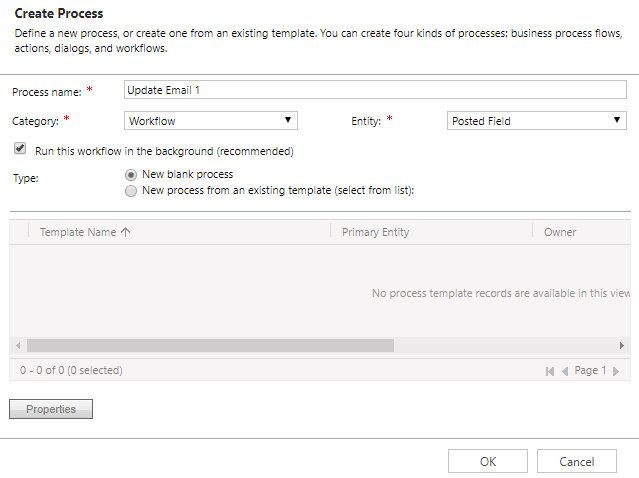Open the Category dropdown showing Workflow
The height and width of the screenshot is (478, 639).
(211, 121)
